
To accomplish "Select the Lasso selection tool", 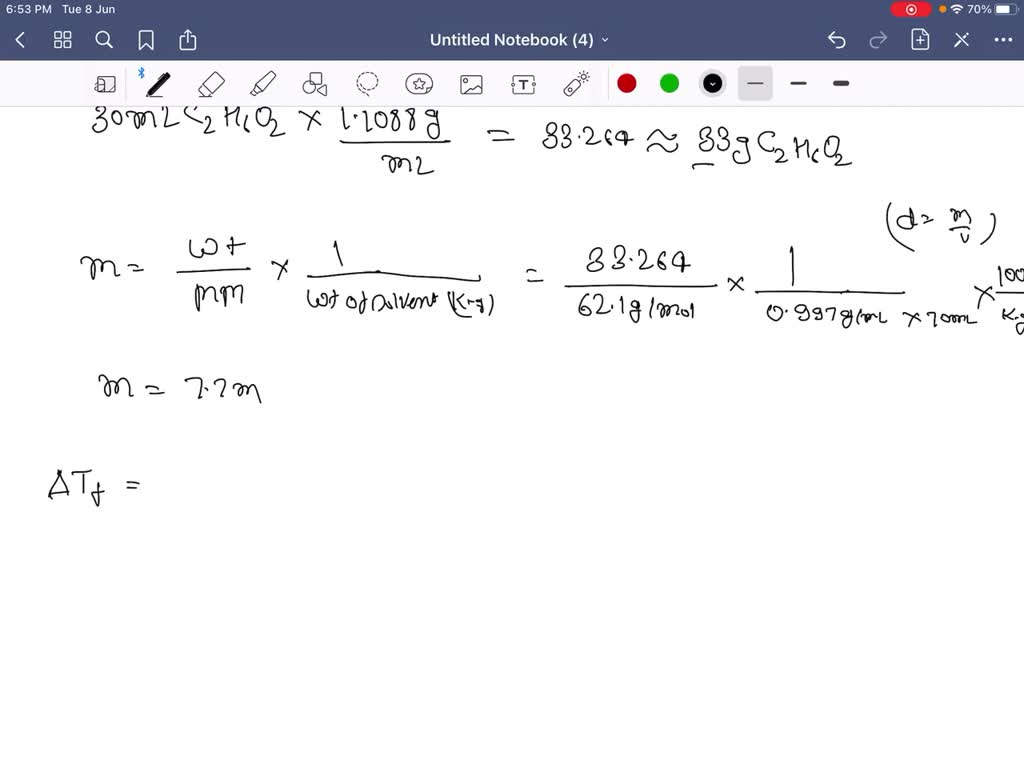I will click(x=367, y=84).
